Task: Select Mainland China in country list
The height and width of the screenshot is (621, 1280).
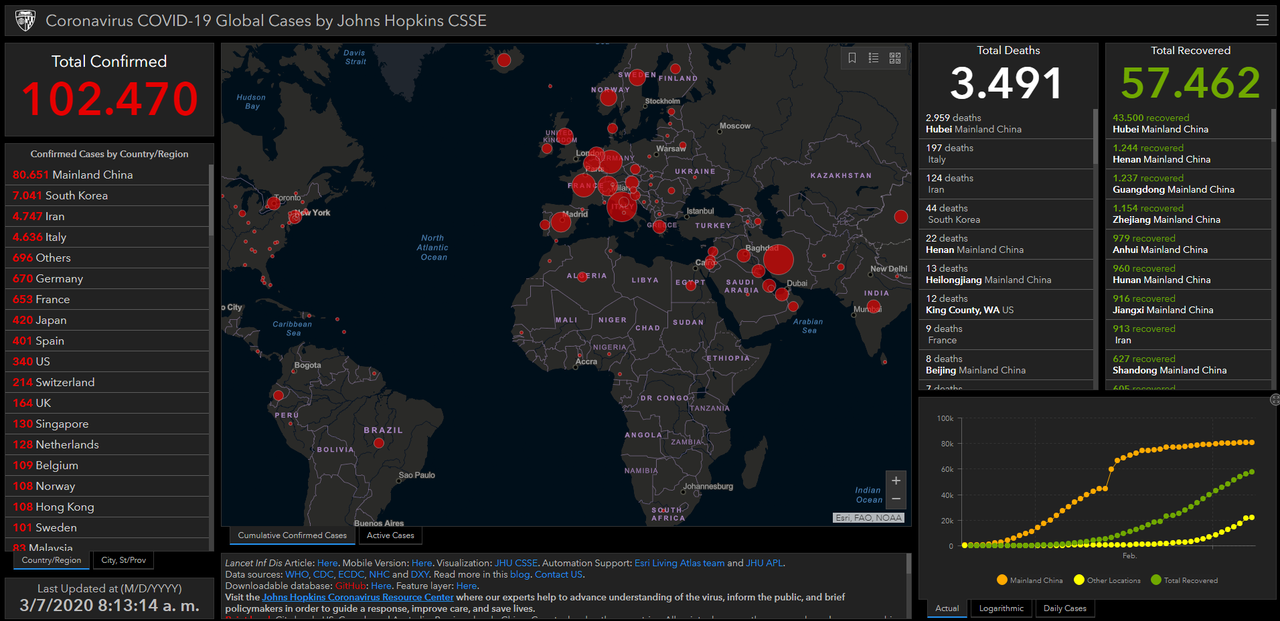Action: pyautogui.click(x=108, y=175)
